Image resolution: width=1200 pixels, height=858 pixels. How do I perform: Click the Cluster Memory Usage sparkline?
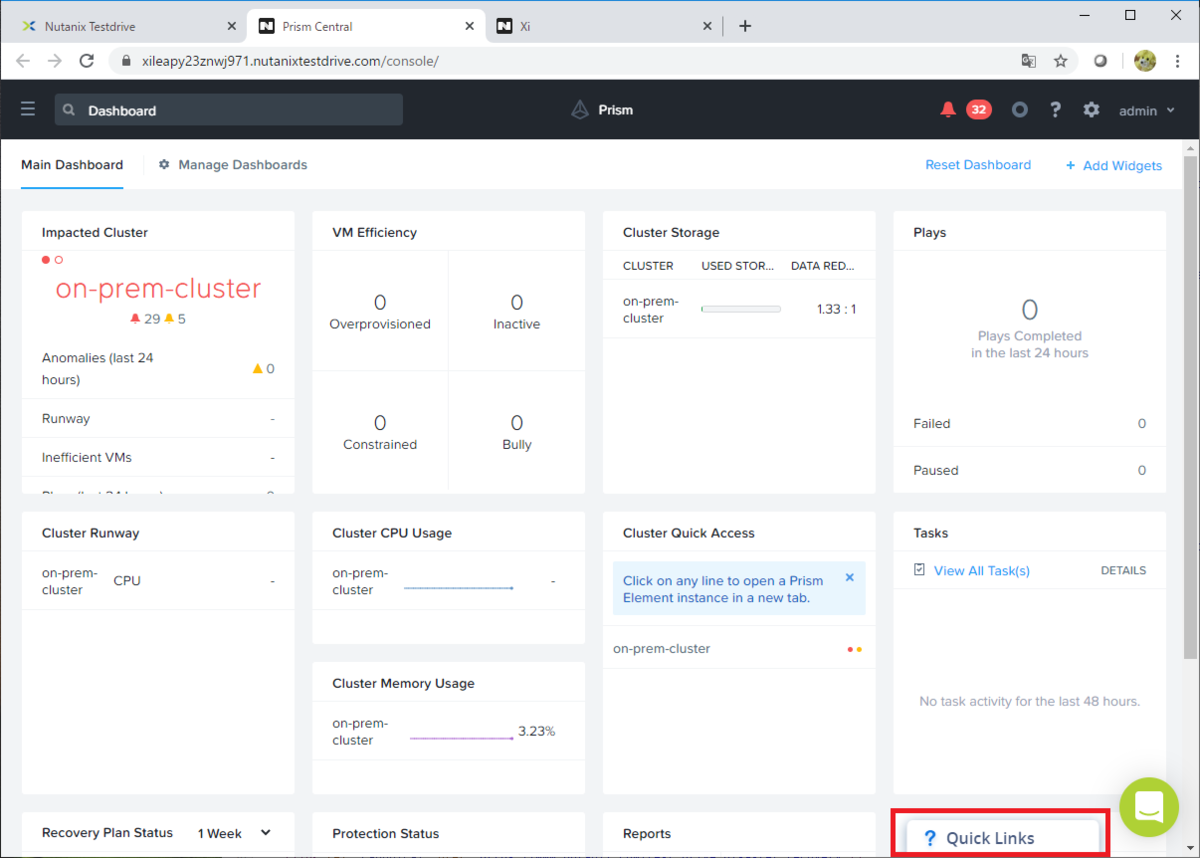point(461,738)
